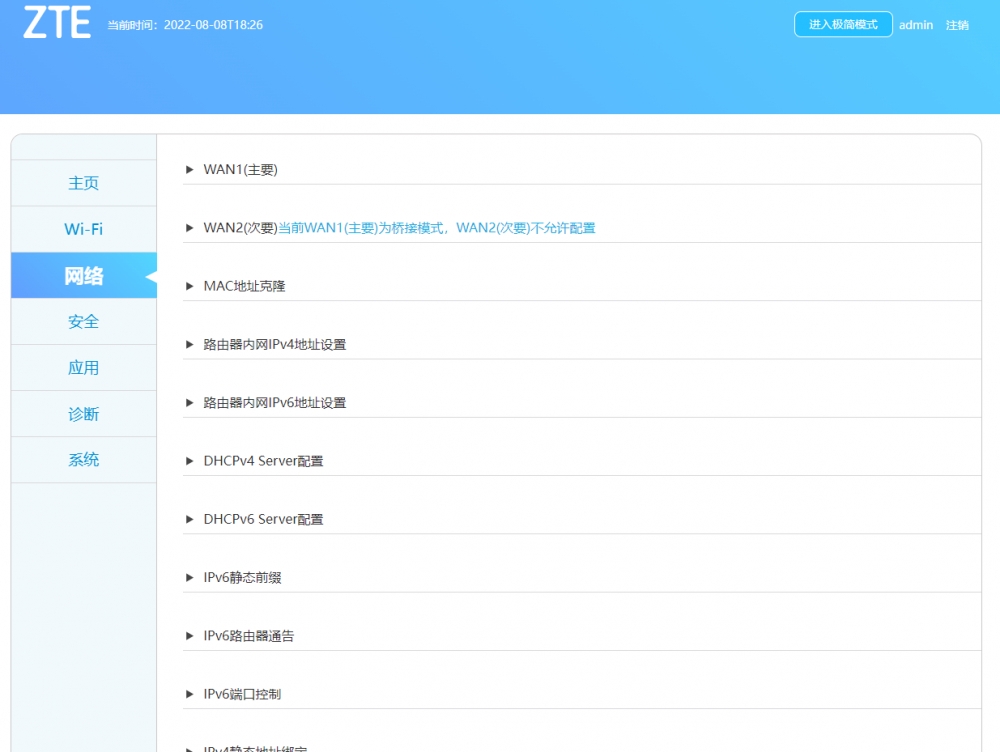Expand IPv6端口控制 arrow
This screenshot has height=752, width=1000.
coord(189,694)
